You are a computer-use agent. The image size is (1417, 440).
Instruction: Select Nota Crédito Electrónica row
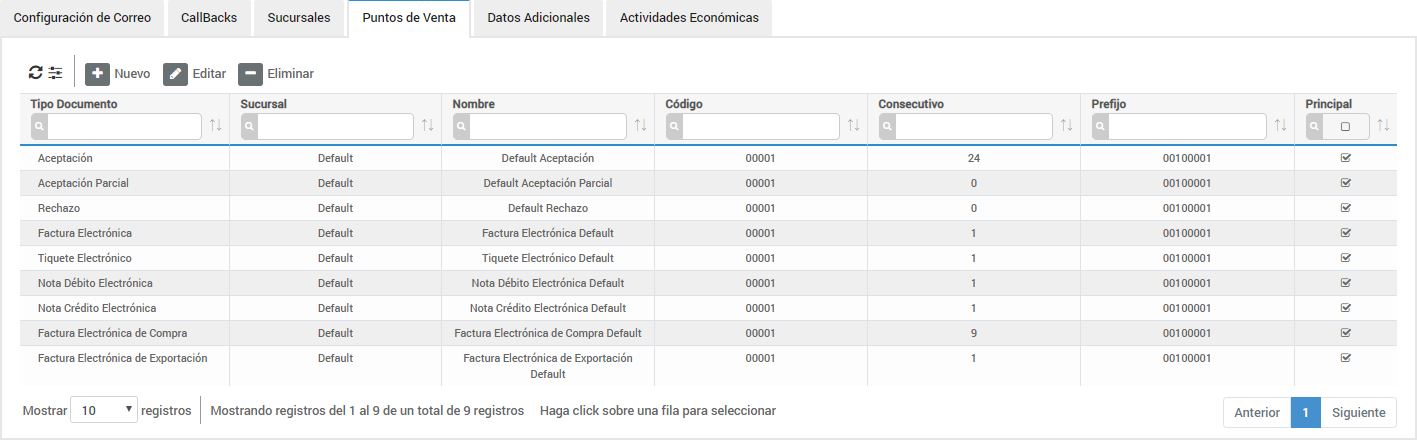(x=709, y=308)
